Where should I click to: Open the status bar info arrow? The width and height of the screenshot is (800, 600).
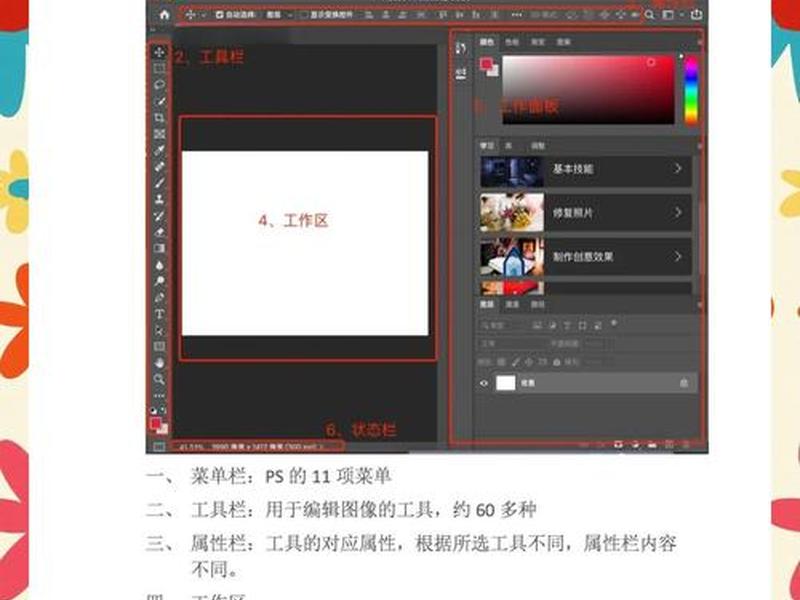click(x=321, y=447)
